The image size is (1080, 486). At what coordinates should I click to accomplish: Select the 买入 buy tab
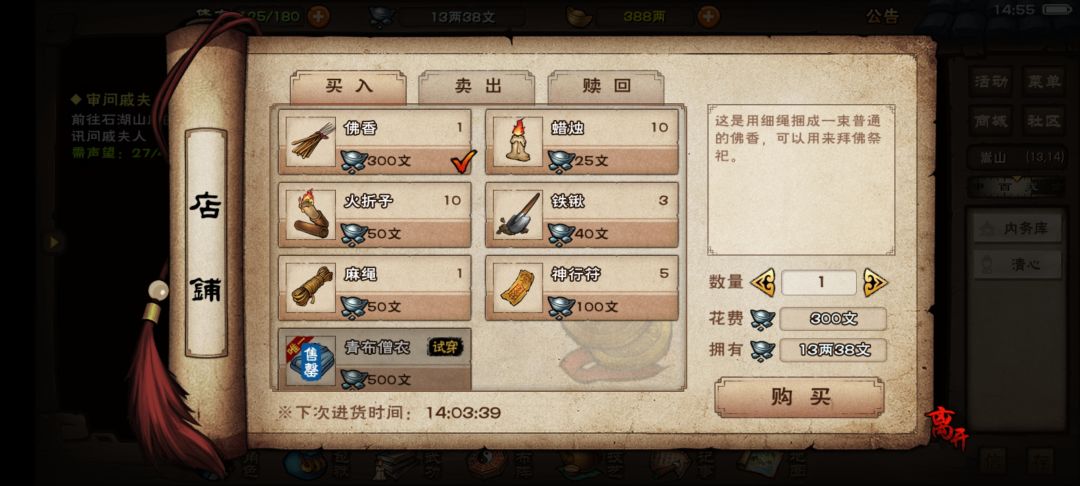[x=348, y=86]
